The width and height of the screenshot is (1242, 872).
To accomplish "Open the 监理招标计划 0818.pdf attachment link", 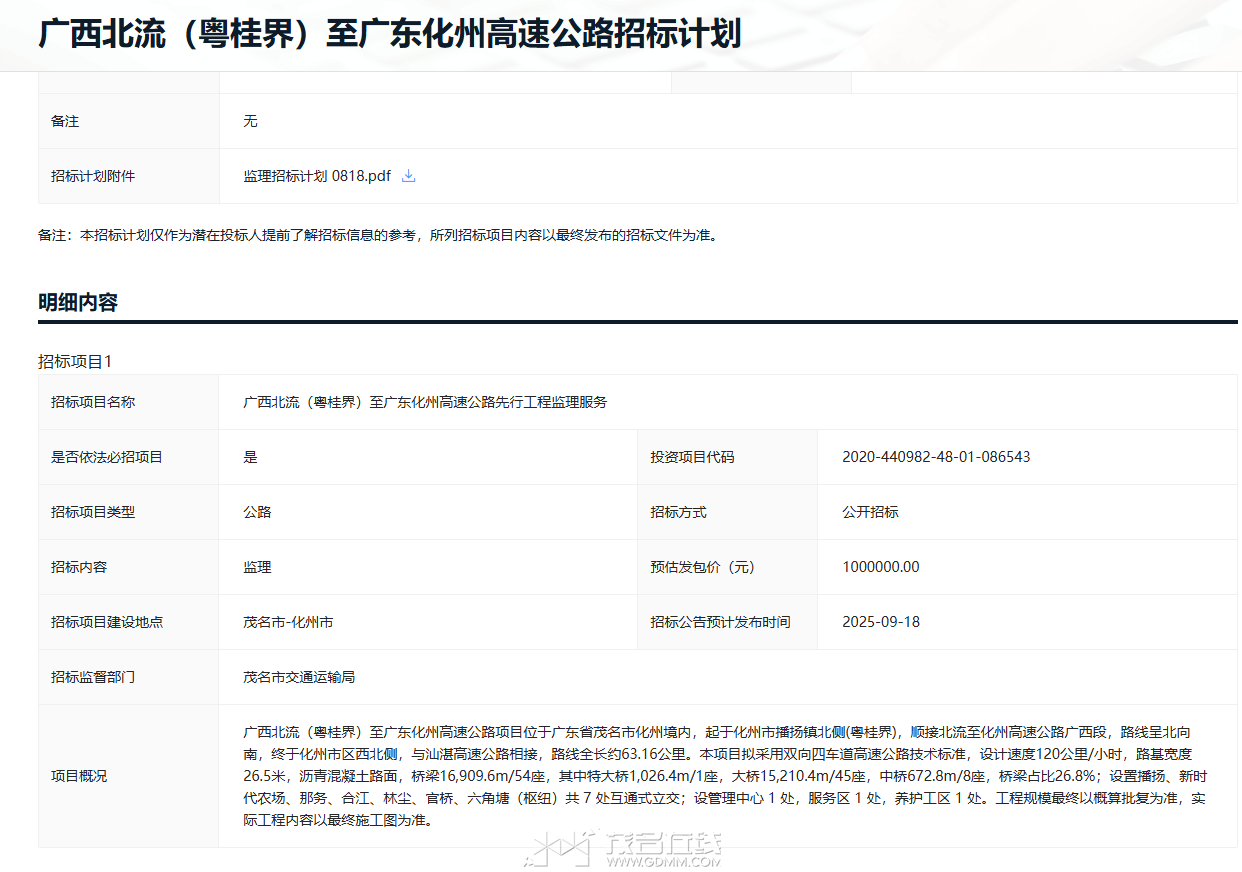I will pos(316,176).
